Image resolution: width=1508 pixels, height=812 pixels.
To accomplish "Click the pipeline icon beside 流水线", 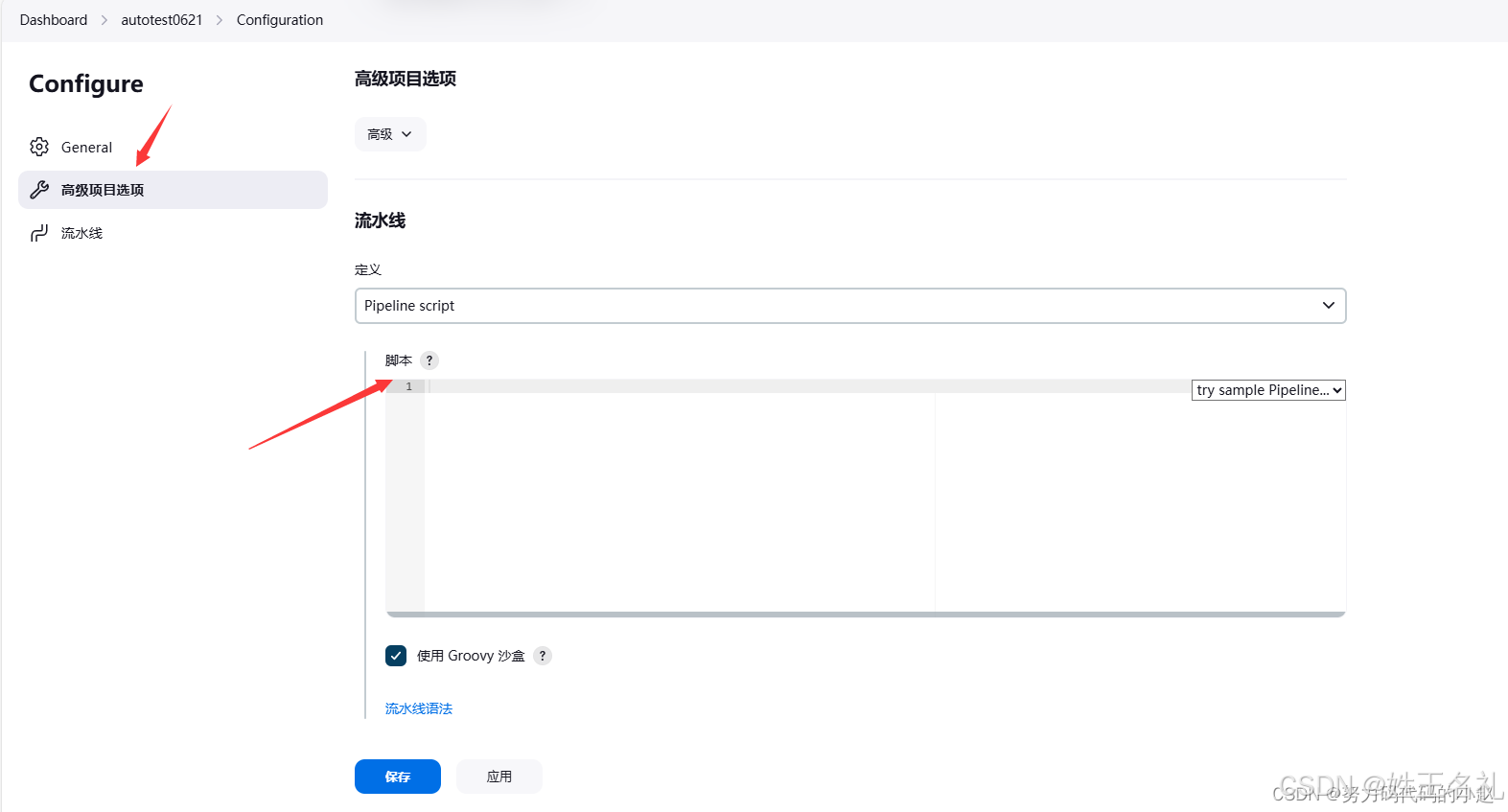I will click(x=39, y=233).
